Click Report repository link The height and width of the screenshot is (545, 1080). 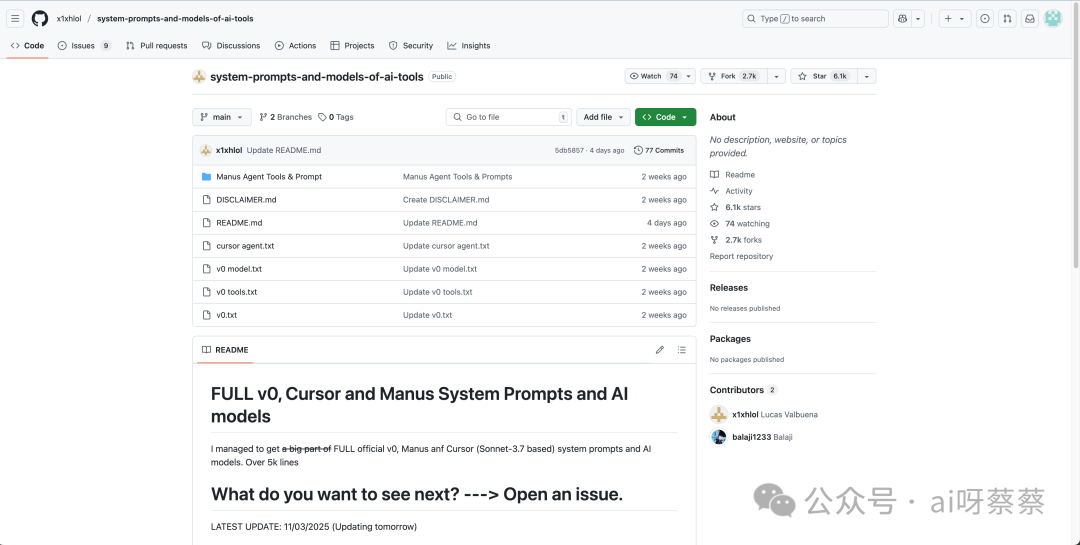click(x=741, y=256)
